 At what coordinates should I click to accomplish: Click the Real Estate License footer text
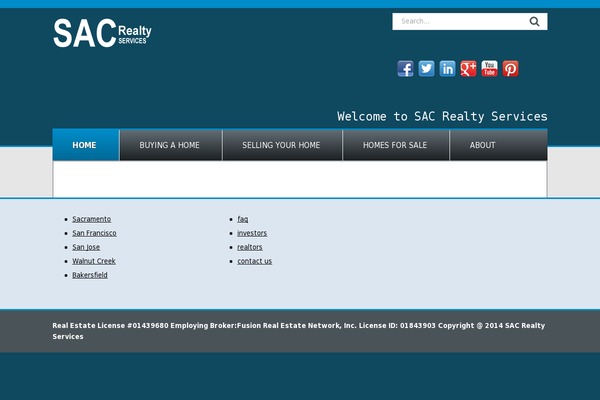point(299,331)
